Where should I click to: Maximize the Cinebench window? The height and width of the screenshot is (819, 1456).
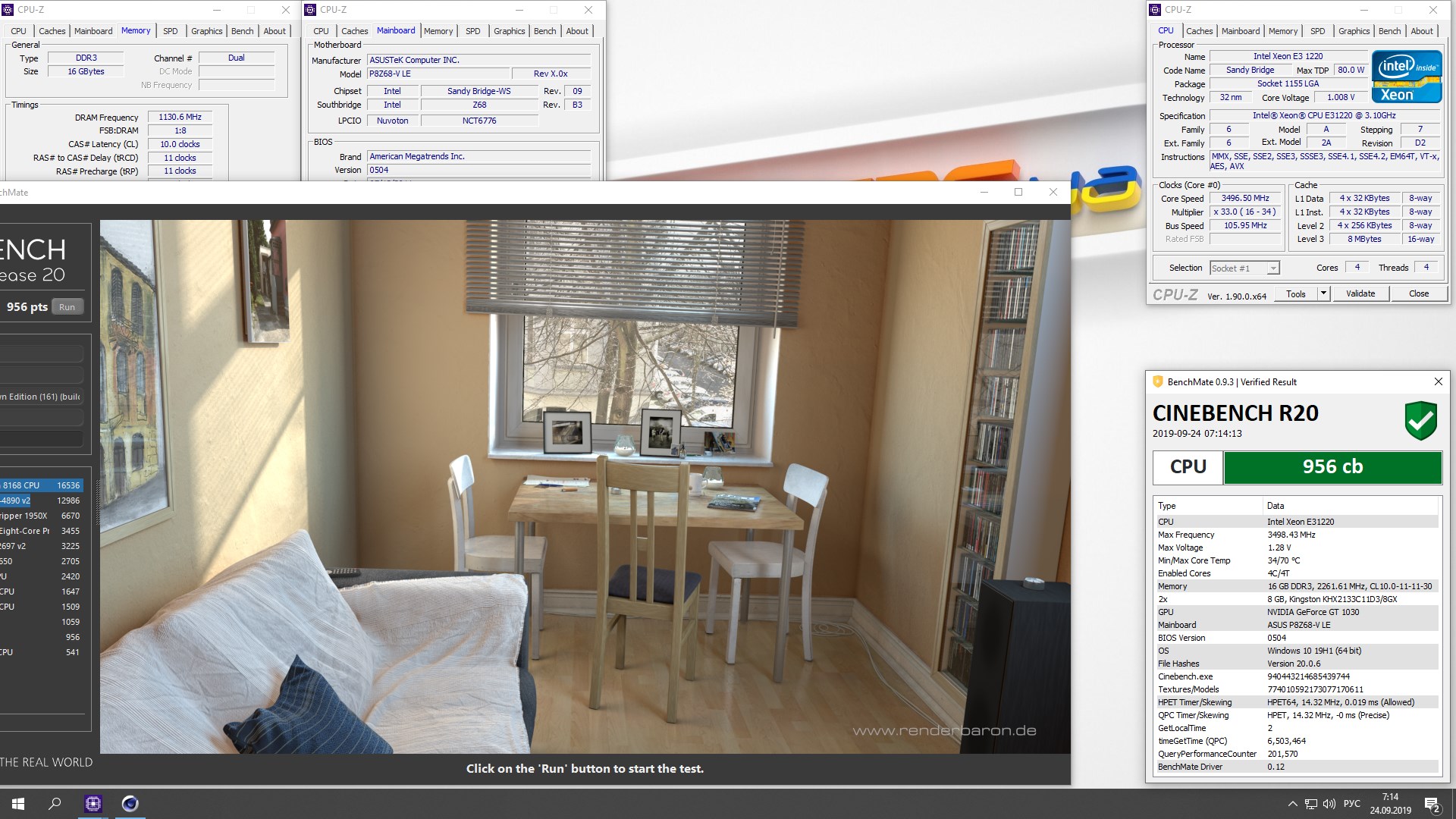pos(1018,192)
